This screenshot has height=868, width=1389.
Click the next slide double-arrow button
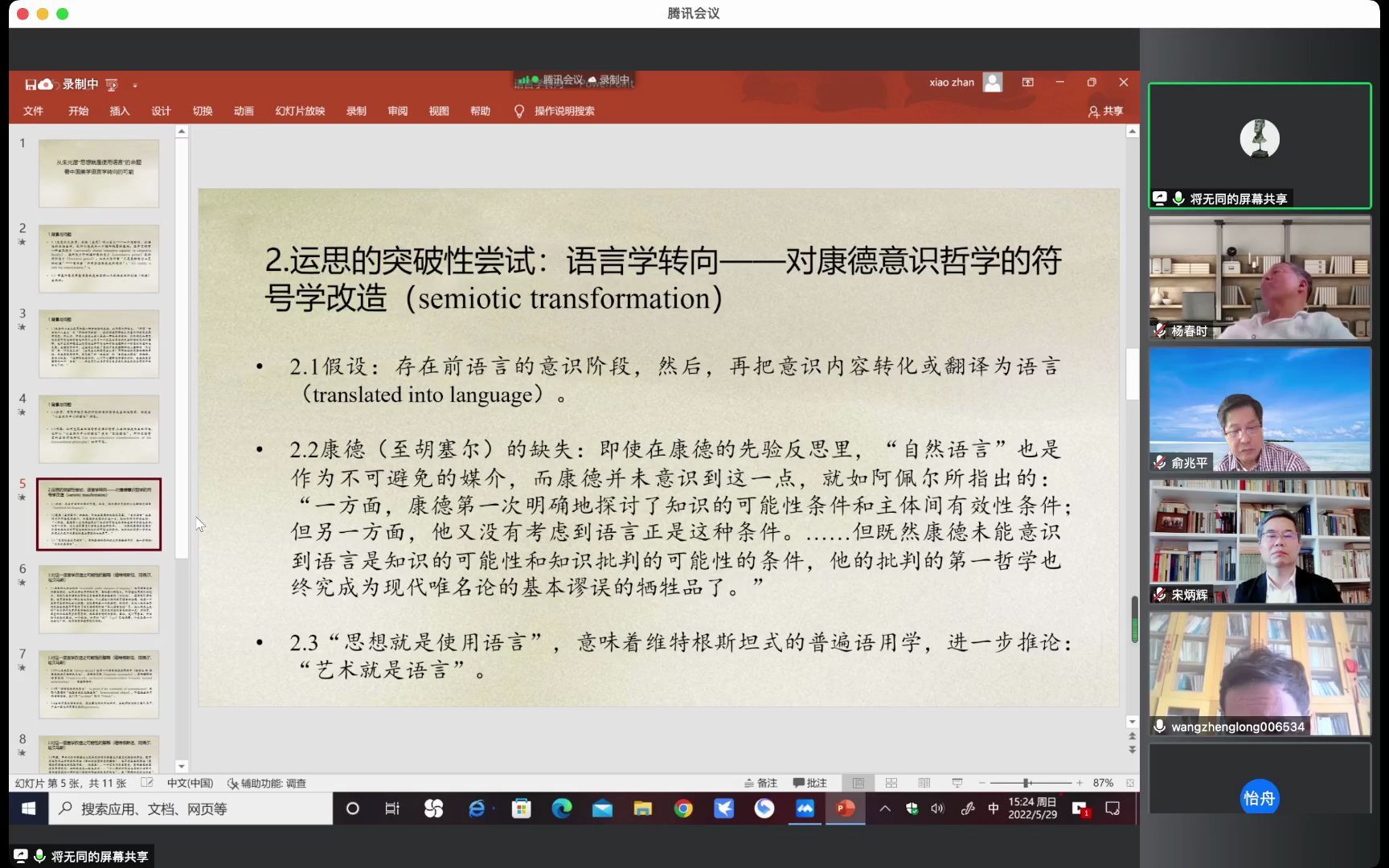click(x=1132, y=750)
